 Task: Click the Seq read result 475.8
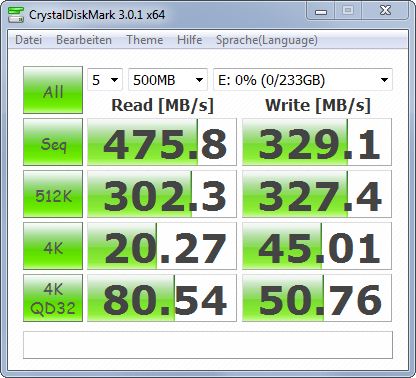[x=162, y=142]
